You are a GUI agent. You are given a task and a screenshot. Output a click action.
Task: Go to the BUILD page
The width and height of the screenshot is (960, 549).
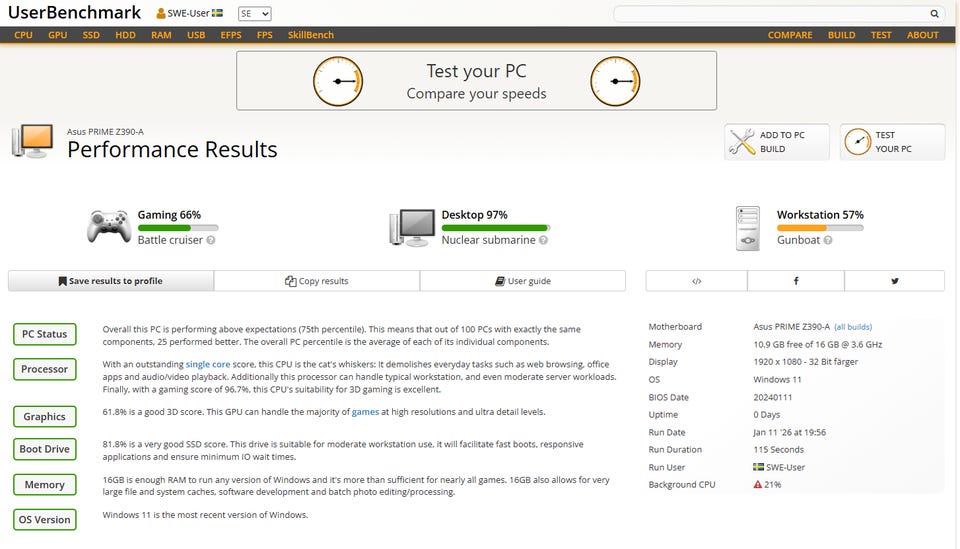click(841, 35)
